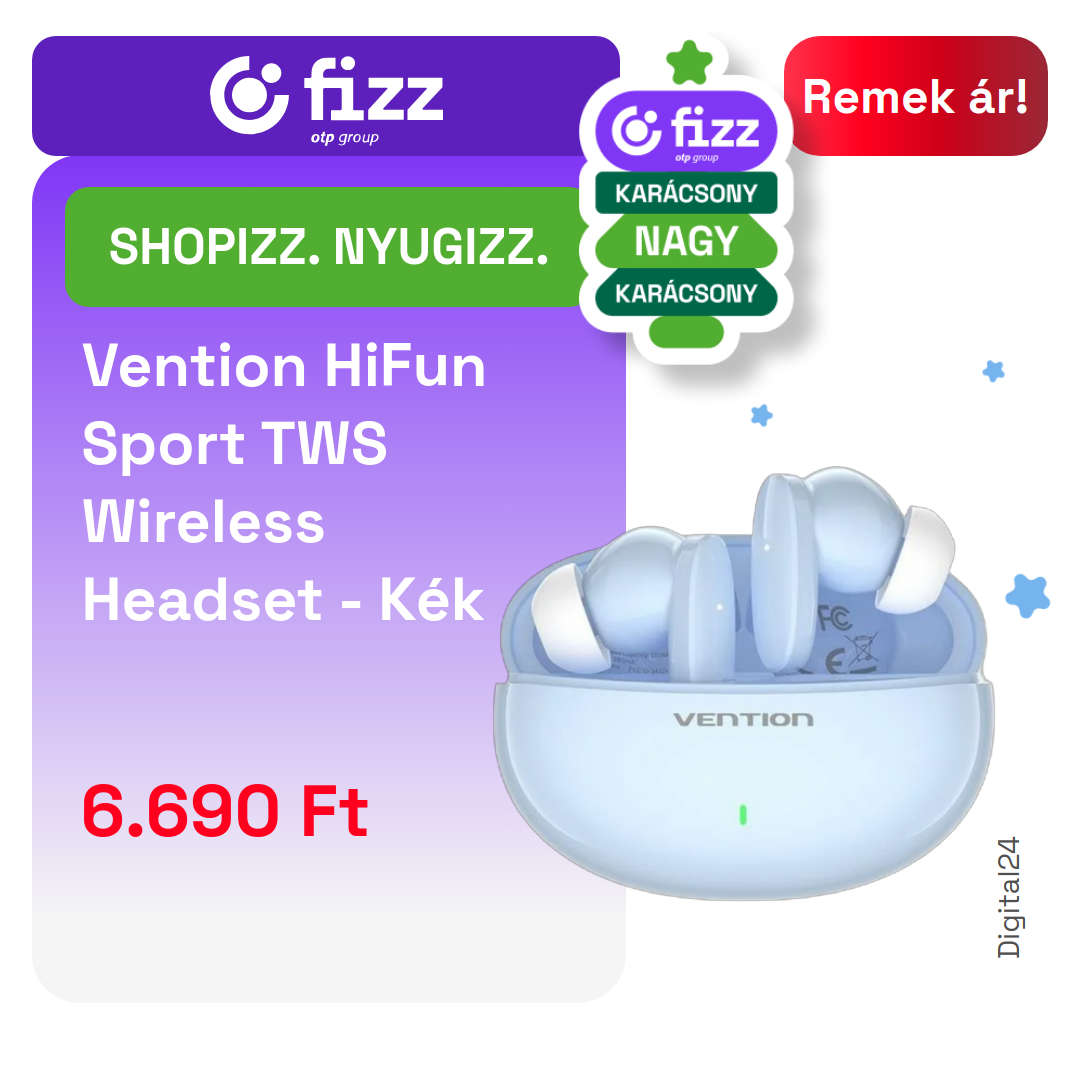
Task: Click the SHOPIZZ. NYUGIZZ. green banner
Action: coord(328,247)
